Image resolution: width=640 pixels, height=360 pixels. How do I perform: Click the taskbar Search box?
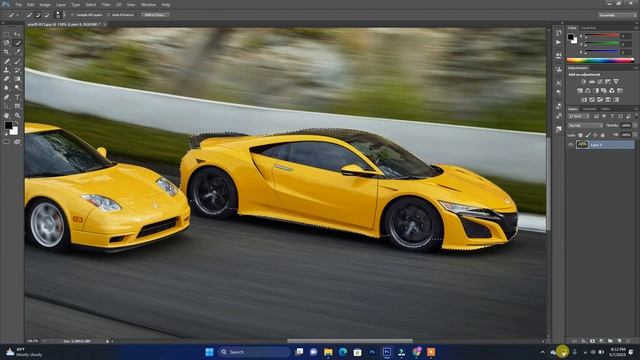coord(254,352)
